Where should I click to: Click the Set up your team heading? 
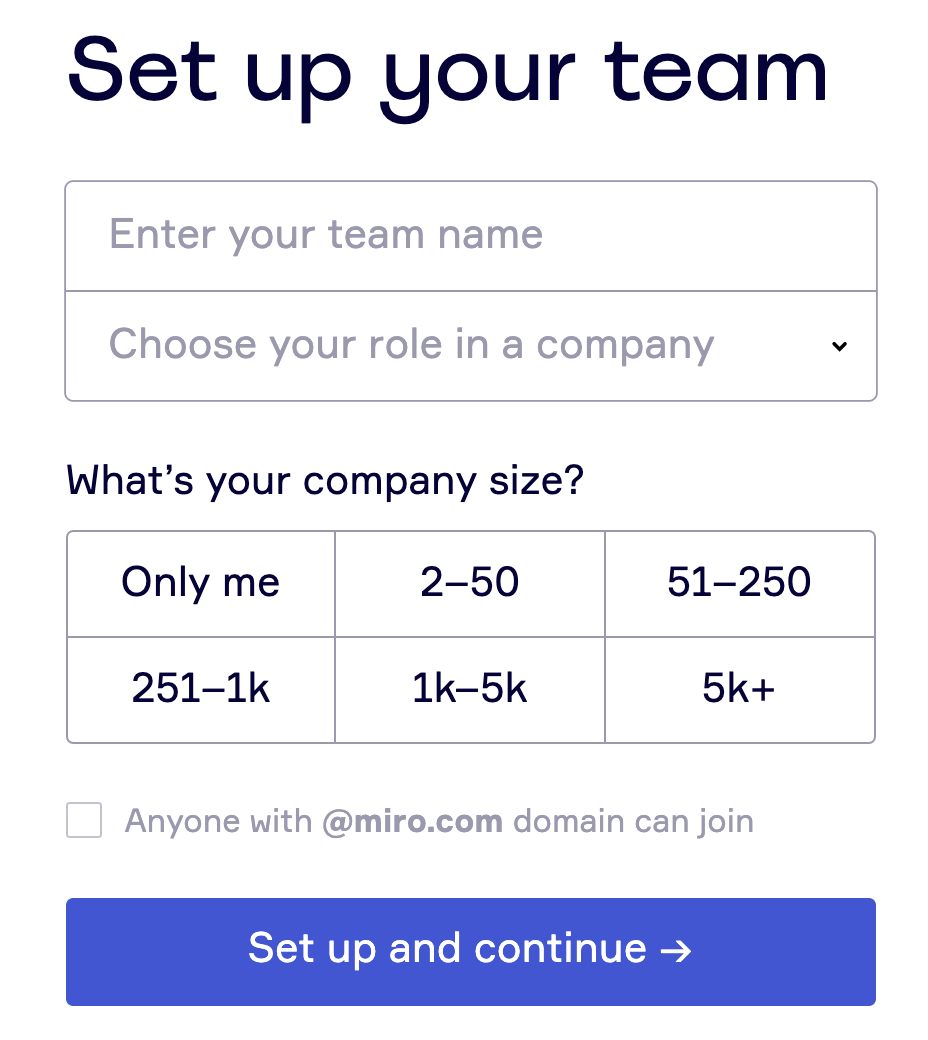(x=447, y=70)
